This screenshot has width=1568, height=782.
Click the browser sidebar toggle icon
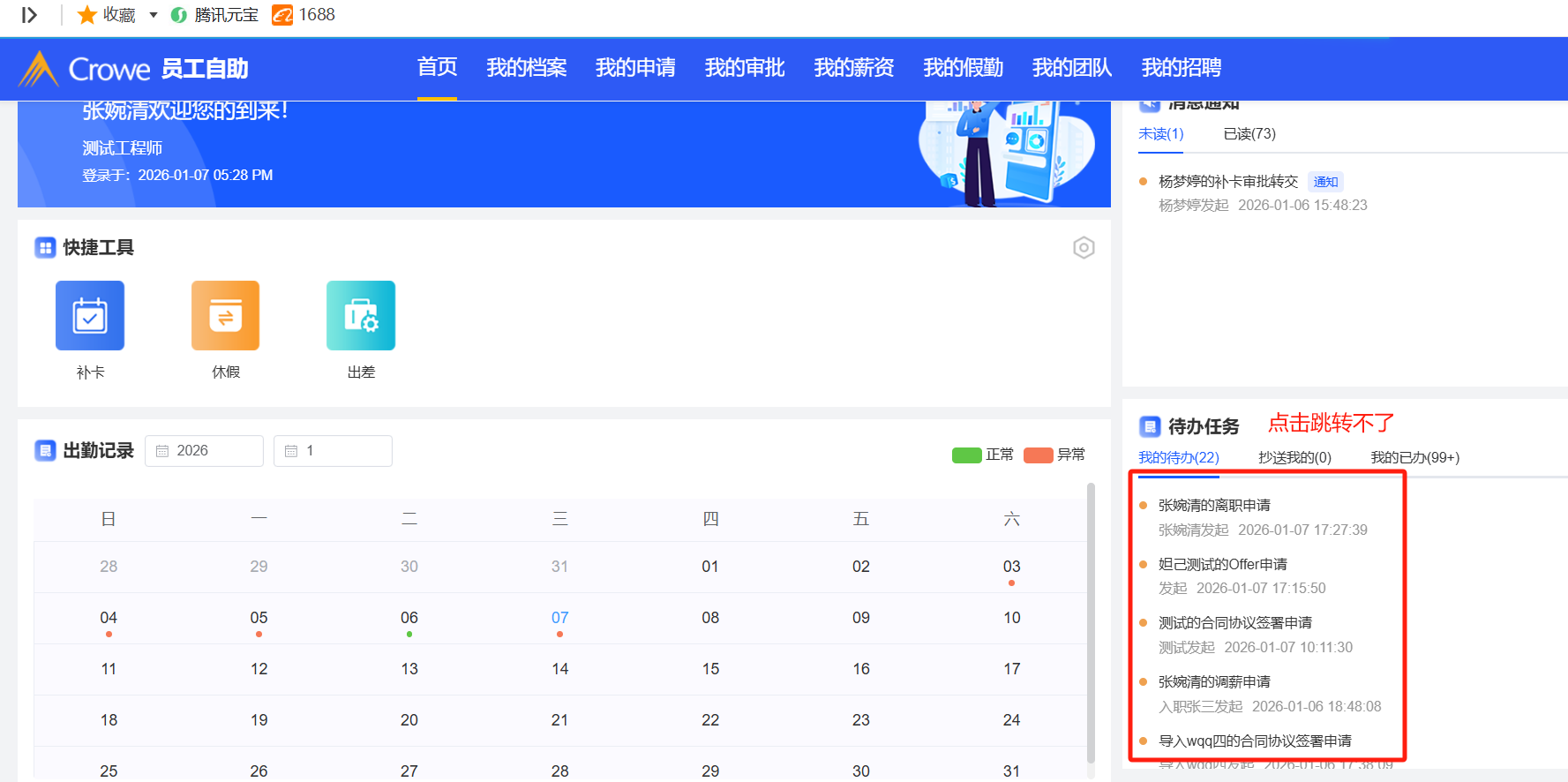tap(29, 15)
